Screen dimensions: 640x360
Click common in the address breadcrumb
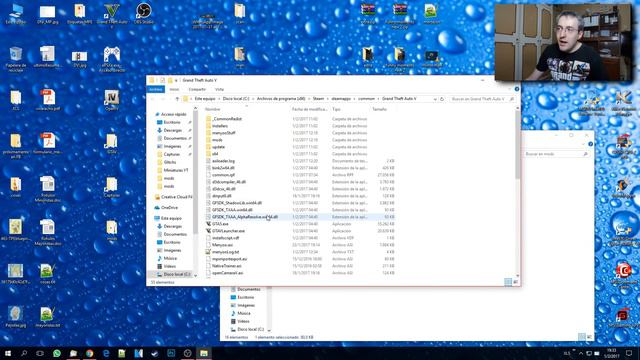(x=366, y=99)
